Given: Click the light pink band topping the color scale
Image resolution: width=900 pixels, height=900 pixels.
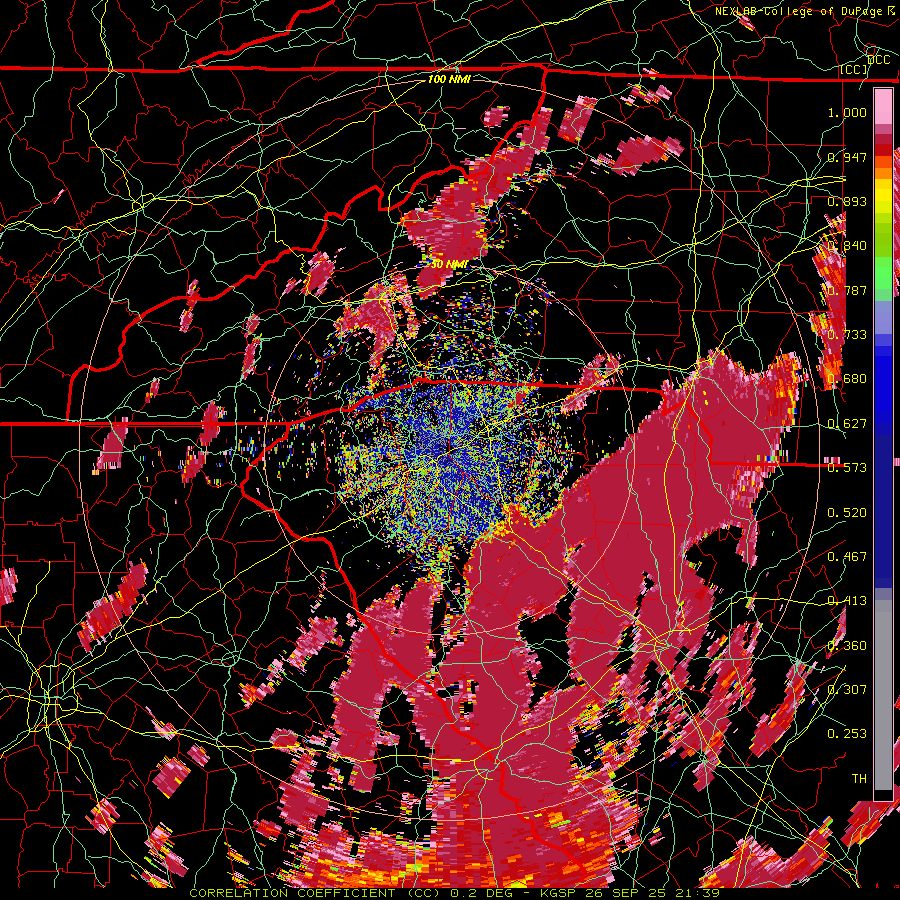Looking at the screenshot, I should point(883,107).
